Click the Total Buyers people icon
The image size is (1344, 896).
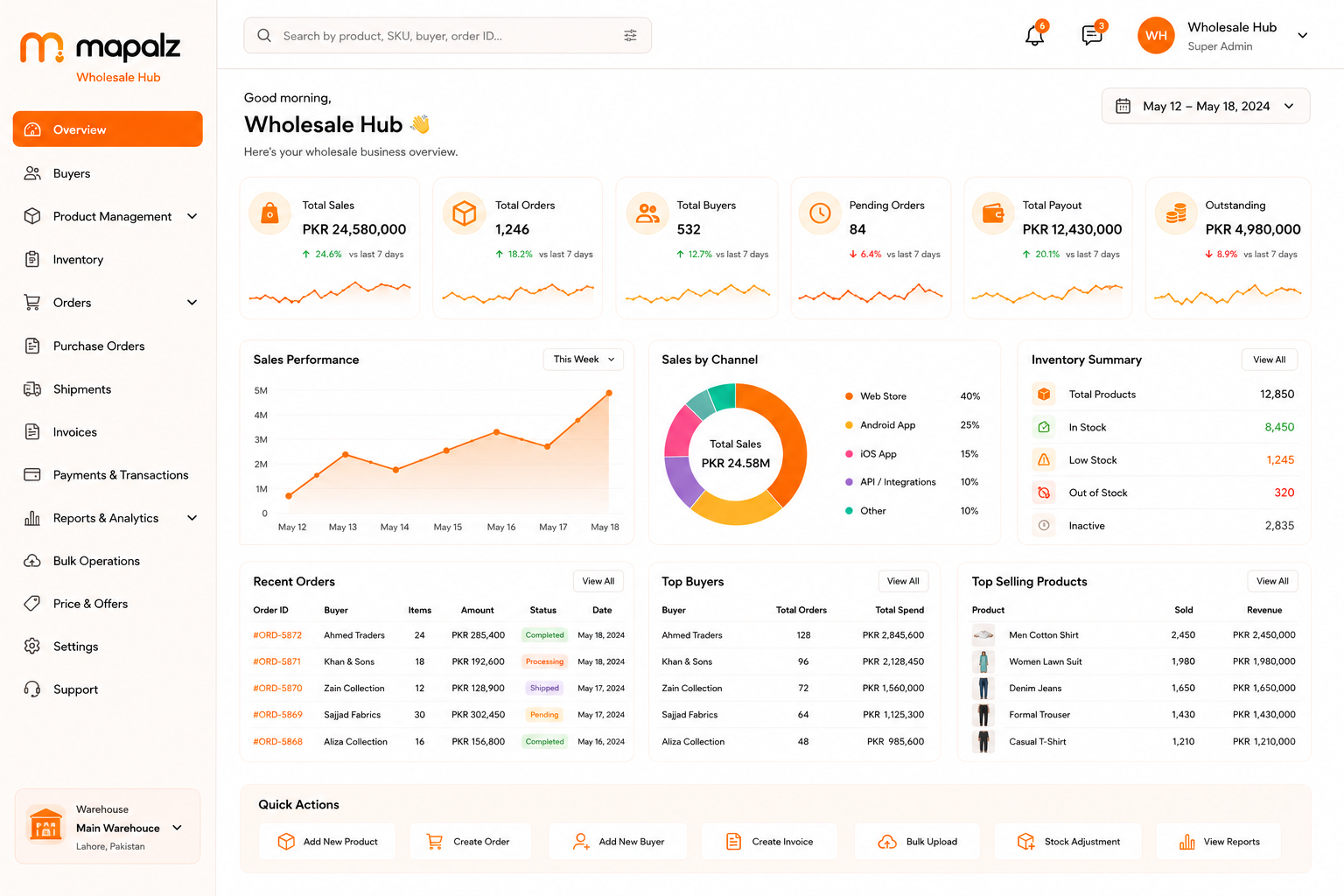click(647, 213)
